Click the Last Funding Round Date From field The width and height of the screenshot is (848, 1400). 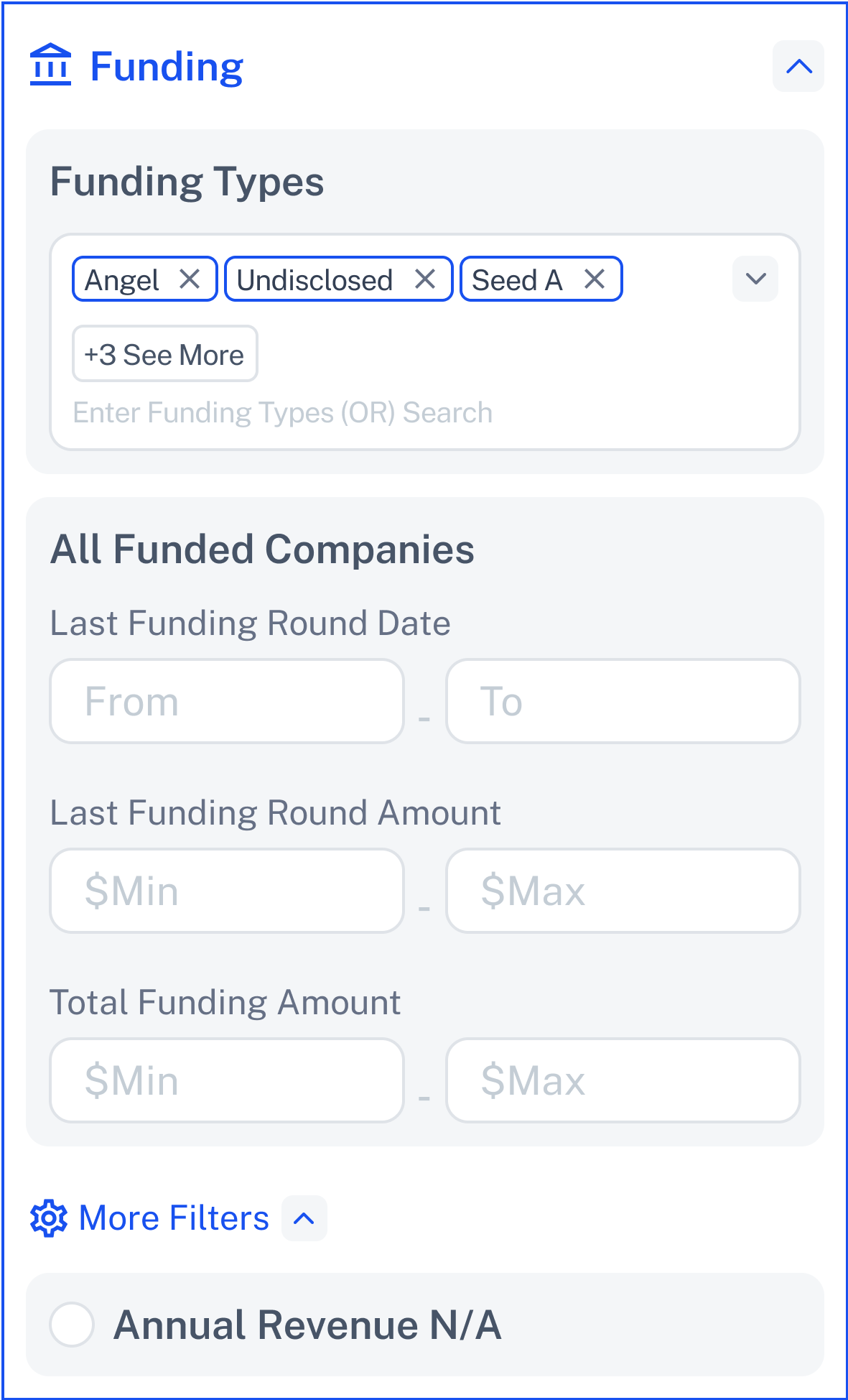(x=227, y=701)
